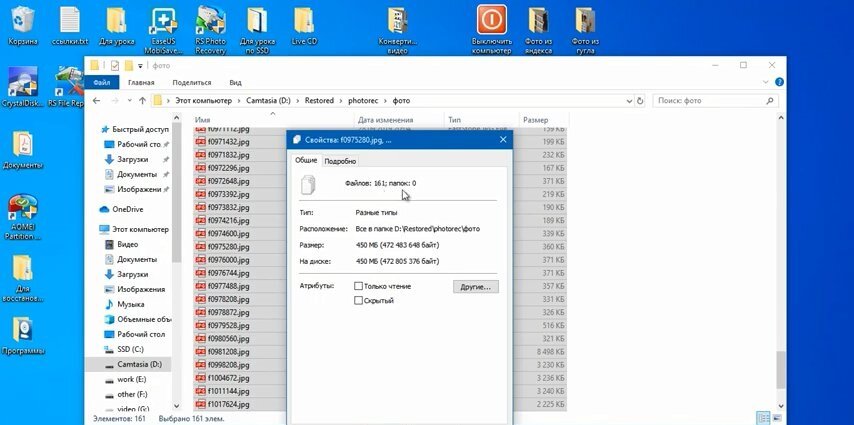854x425 pixels.
Task: Enable the Только чтение checkbox
Action: (358, 286)
